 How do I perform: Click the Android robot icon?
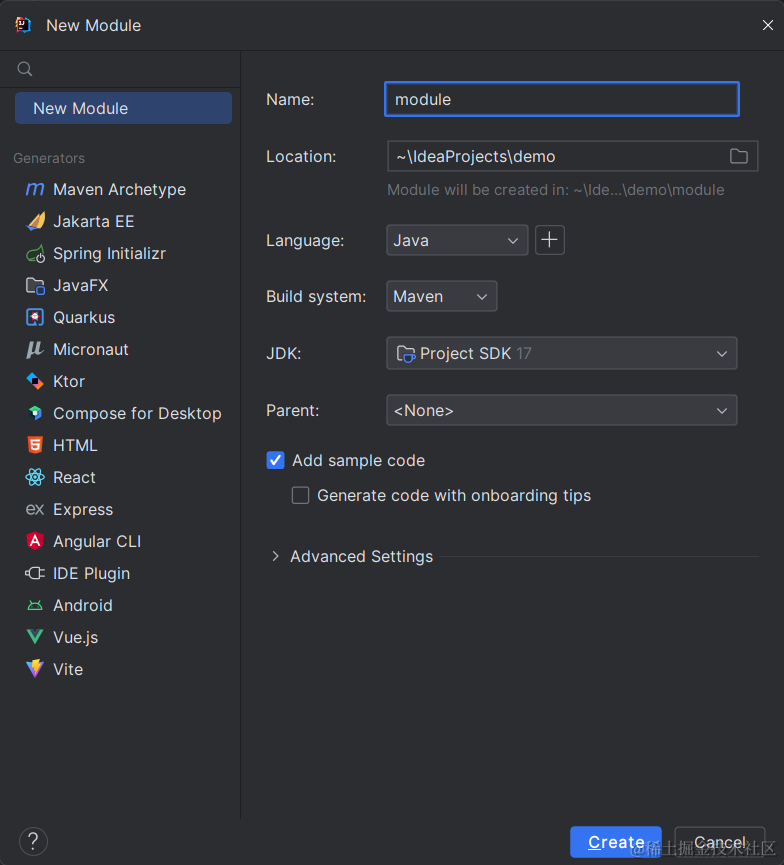click(35, 605)
